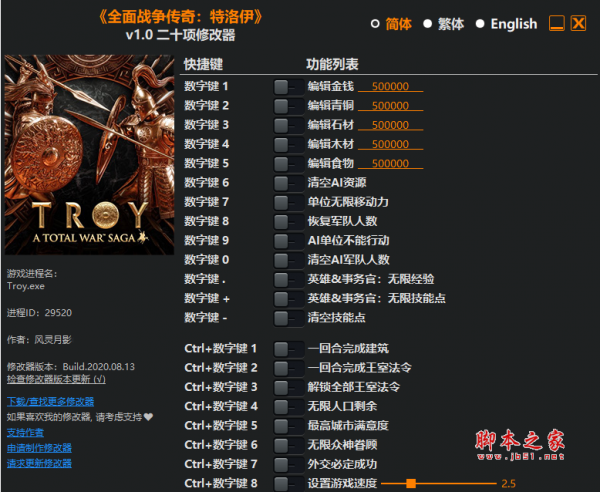Enable 清空AI资源 toggle
This screenshot has width=600, height=492.
(289, 183)
